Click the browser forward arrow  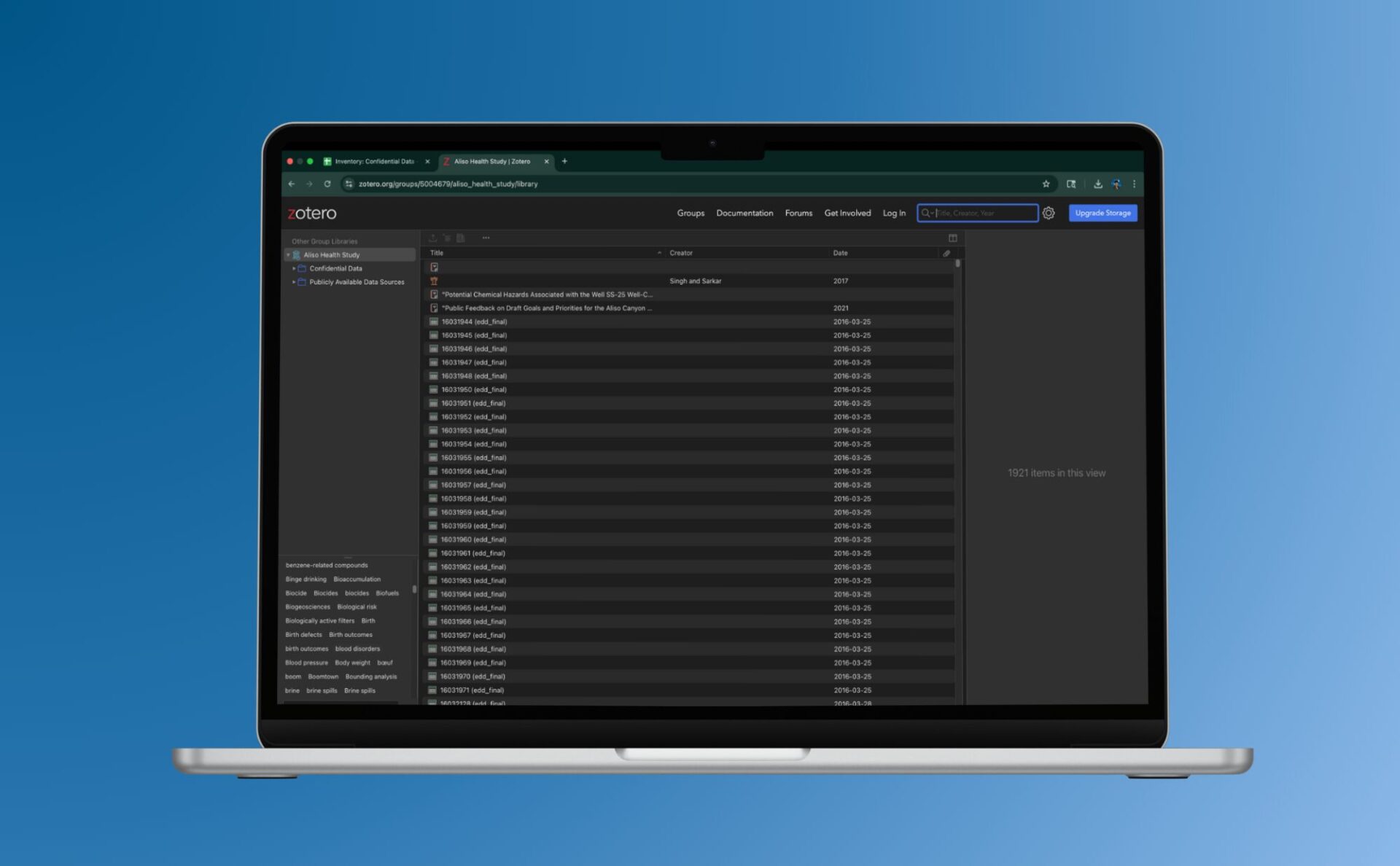pyautogui.click(x=309, y=184)
